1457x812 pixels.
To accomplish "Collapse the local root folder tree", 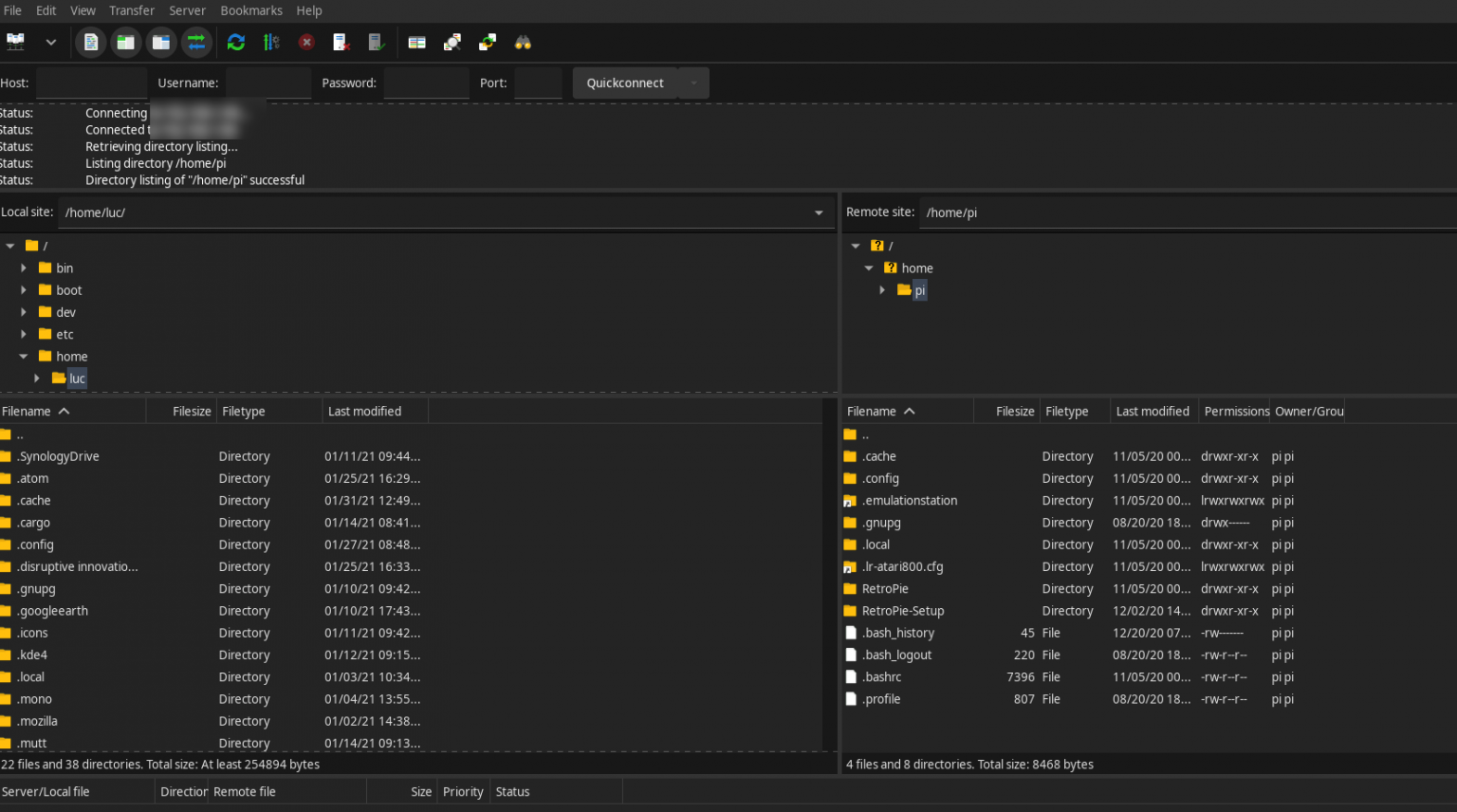I will pyautogui.click(x=10, y=246).
